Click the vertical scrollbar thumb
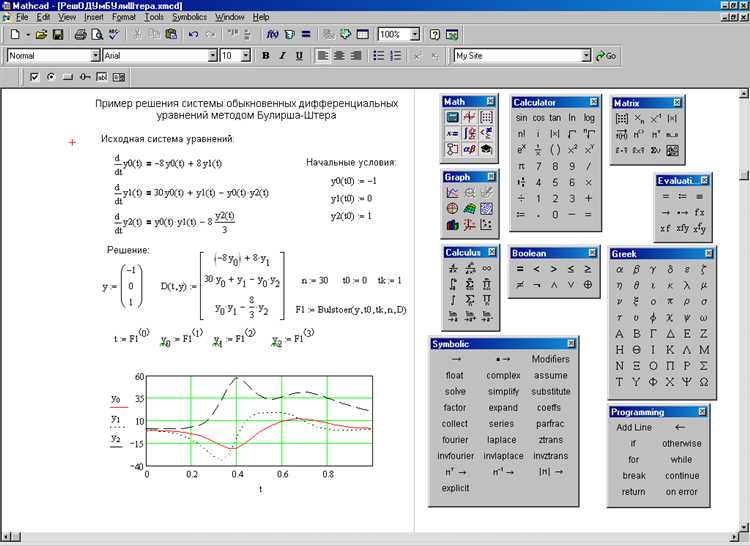 743,174
